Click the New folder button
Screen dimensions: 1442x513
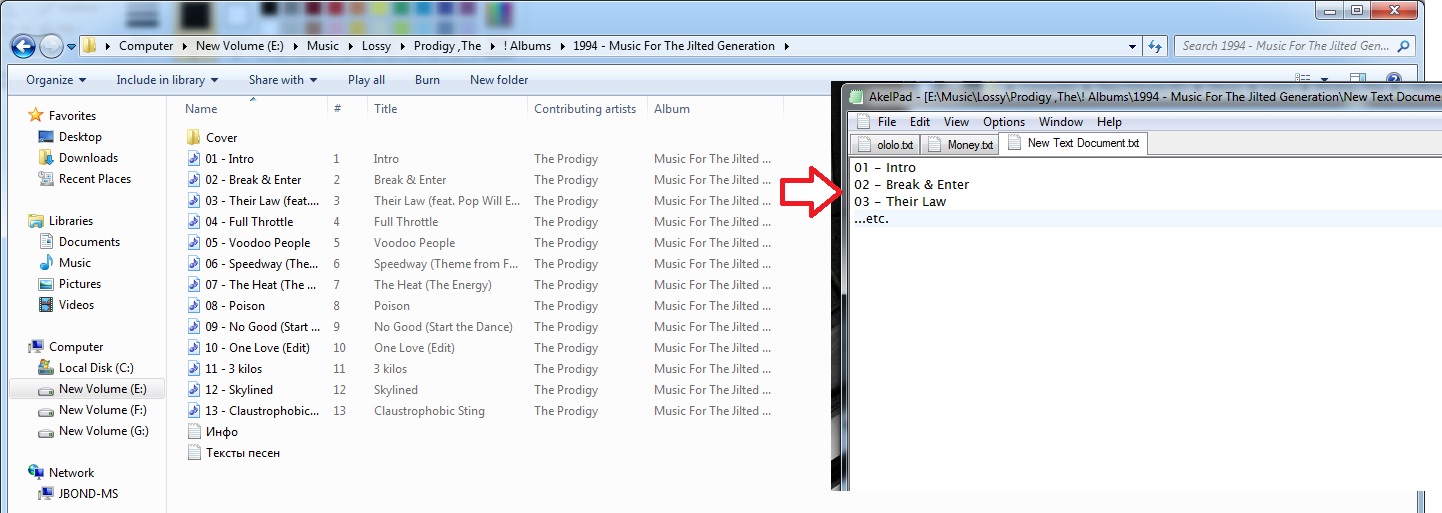tap(499, 80)
